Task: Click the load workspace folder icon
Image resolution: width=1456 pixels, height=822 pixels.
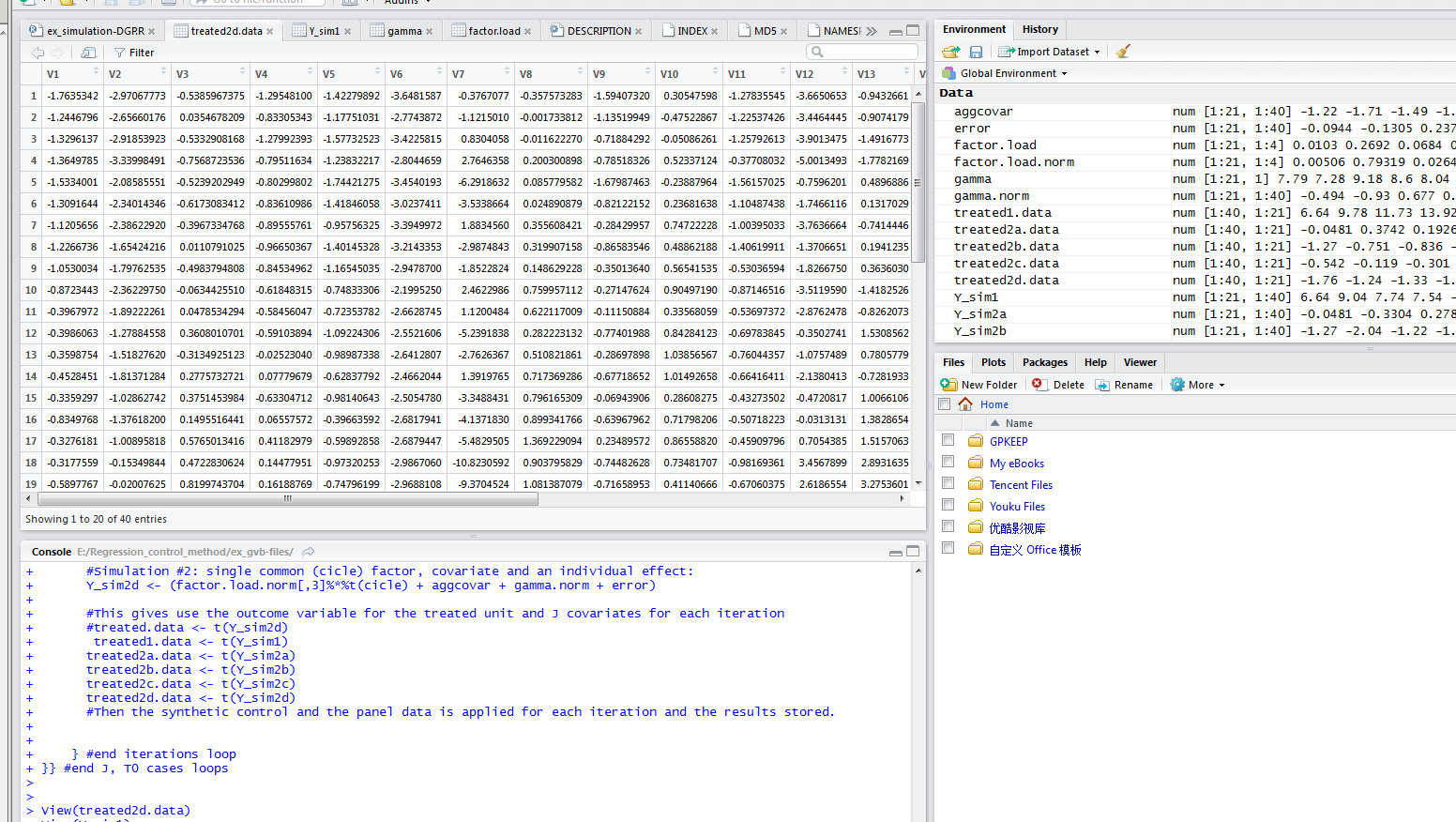Action: tap(951, 52)
